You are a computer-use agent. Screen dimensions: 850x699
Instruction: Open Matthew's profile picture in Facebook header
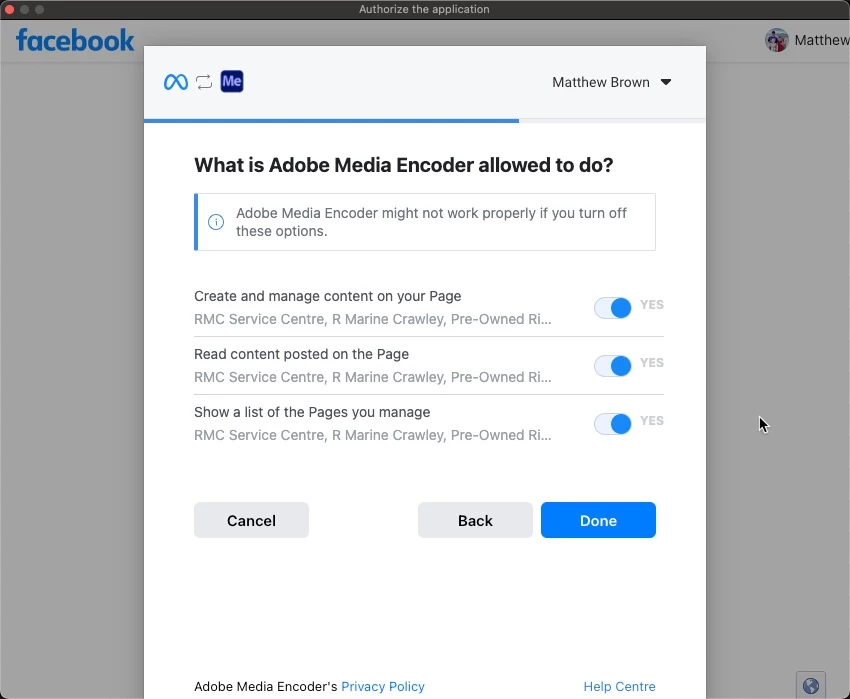[776, 40]
